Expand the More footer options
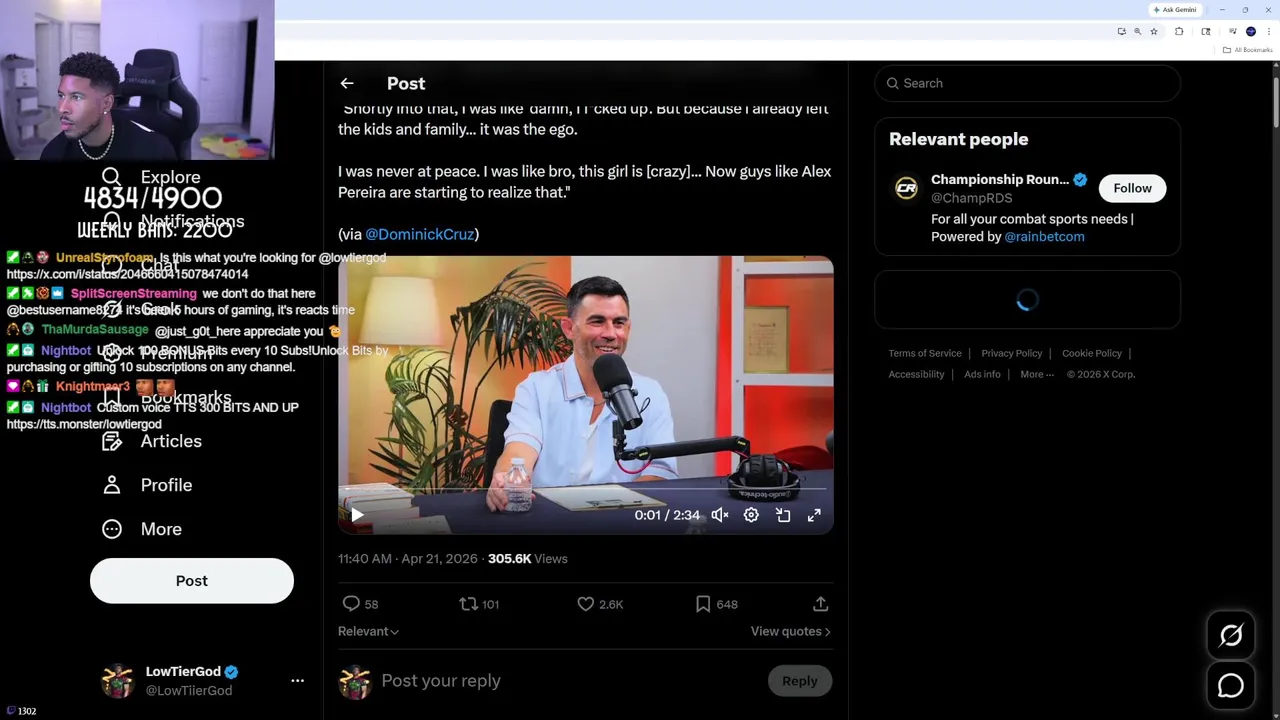The height and width of the screenshot is (720, 1280). (x=1037, y=374)
